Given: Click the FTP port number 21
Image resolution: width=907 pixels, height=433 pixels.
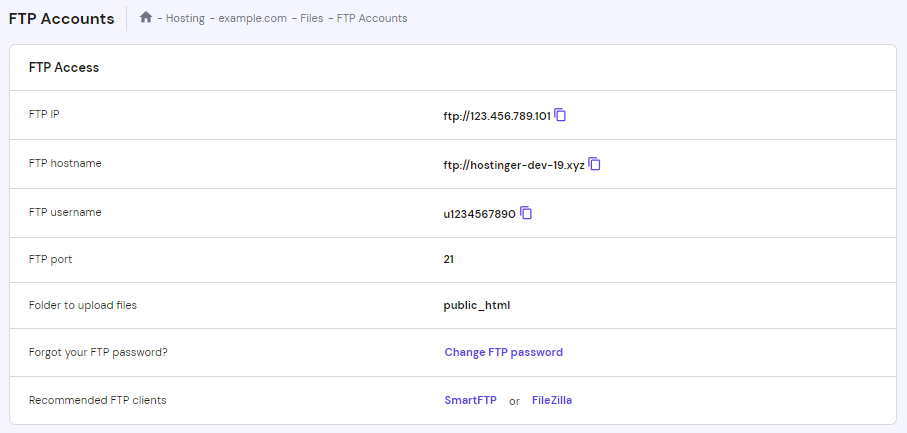Looking at the screenshot, I should coord(449,259).
